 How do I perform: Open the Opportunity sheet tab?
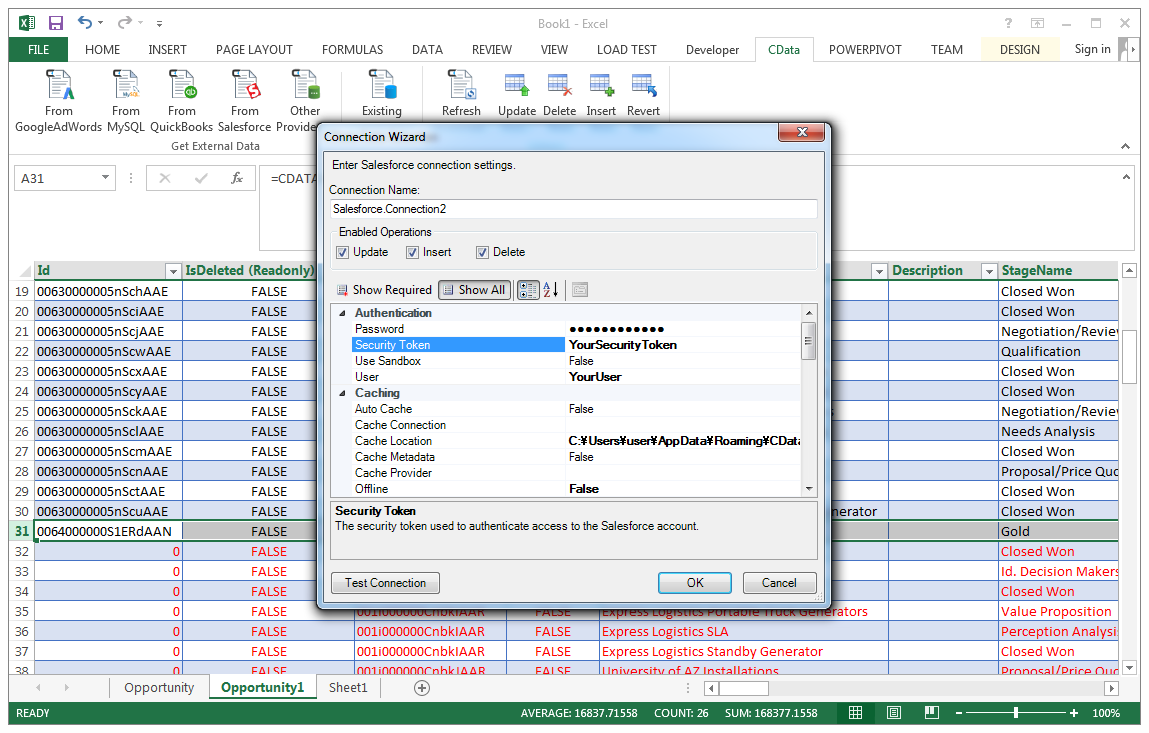(x=159, y=688)
